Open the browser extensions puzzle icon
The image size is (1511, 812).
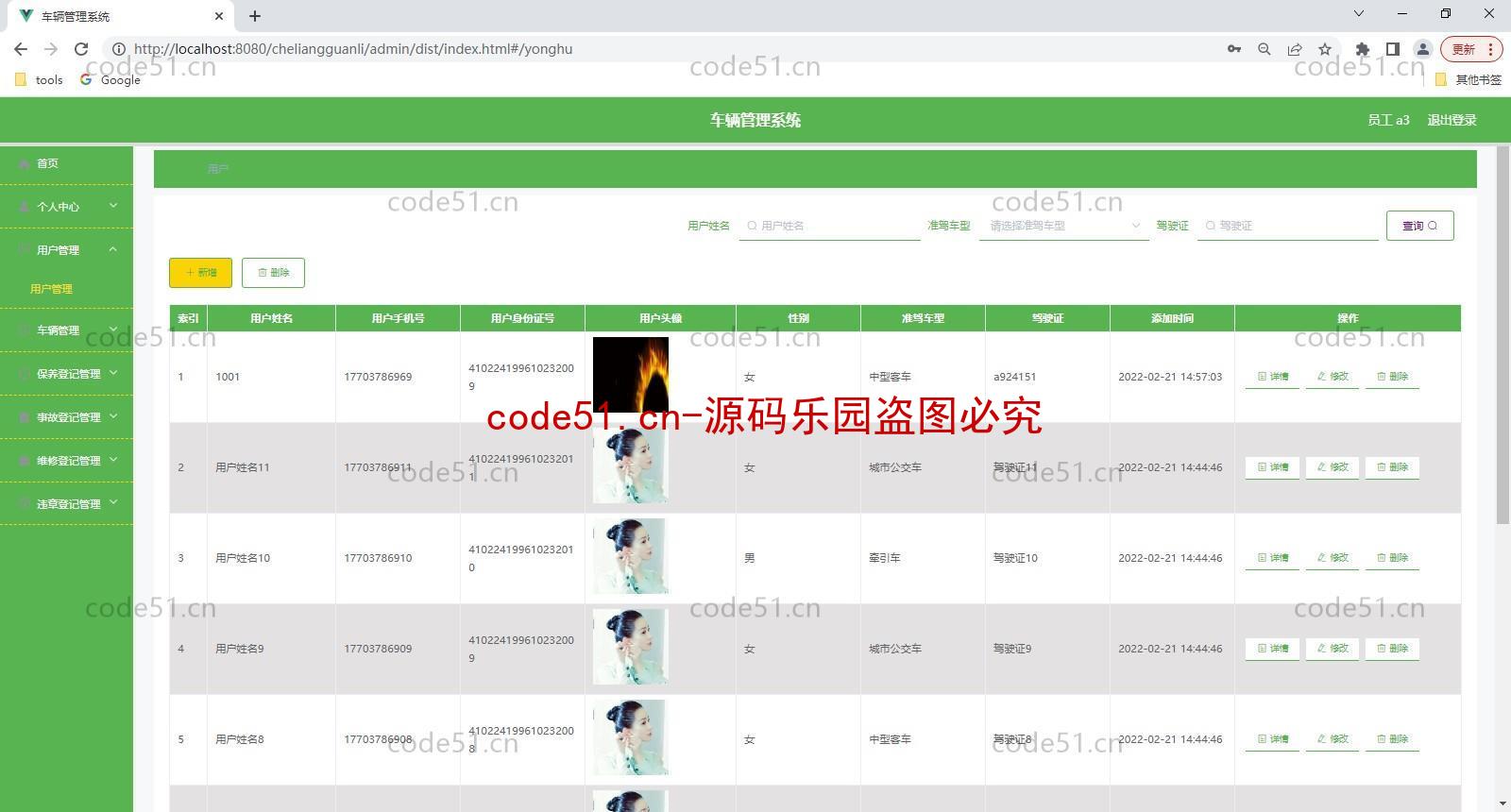coord(1362,49)
